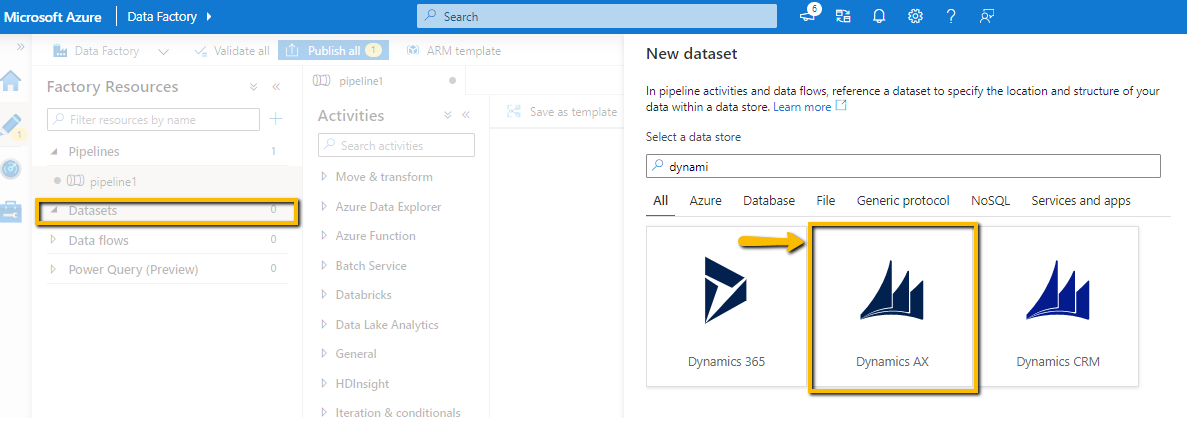Screen dimensions: 1187x436
Task: Expand General activities group
Action: (x=324, y=353)
